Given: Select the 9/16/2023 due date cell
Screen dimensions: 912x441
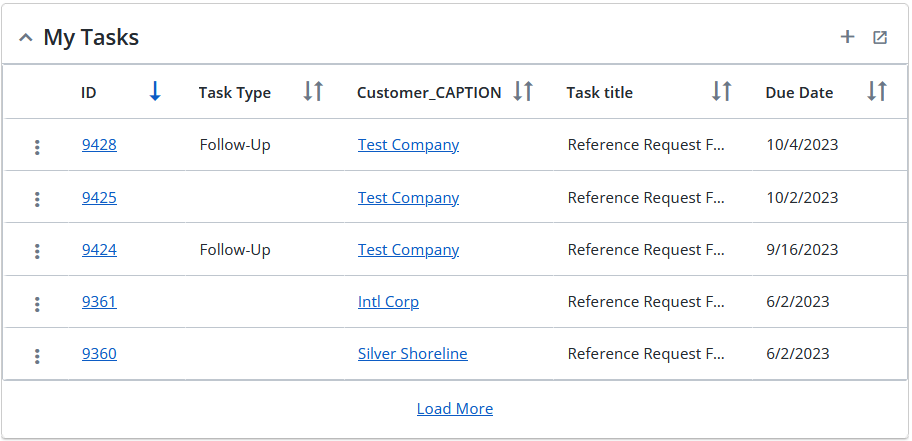Looking at the screenshot, I should pyautogui.click(x=803, y=250).
